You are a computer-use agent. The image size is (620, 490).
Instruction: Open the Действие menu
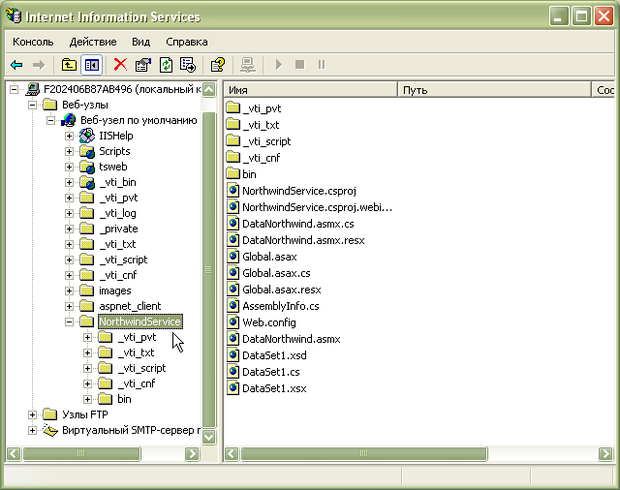[93, 42]
